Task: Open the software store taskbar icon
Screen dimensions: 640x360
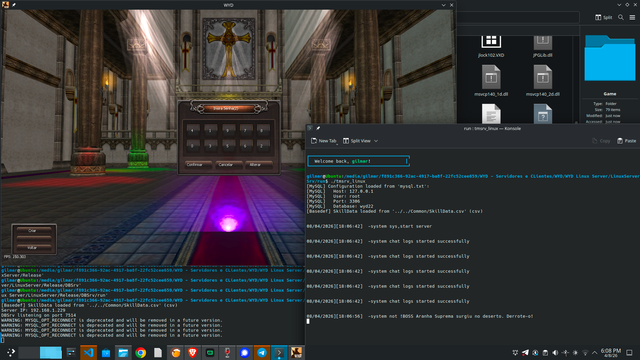Action: pyautogui.click(x=106, y=353)
